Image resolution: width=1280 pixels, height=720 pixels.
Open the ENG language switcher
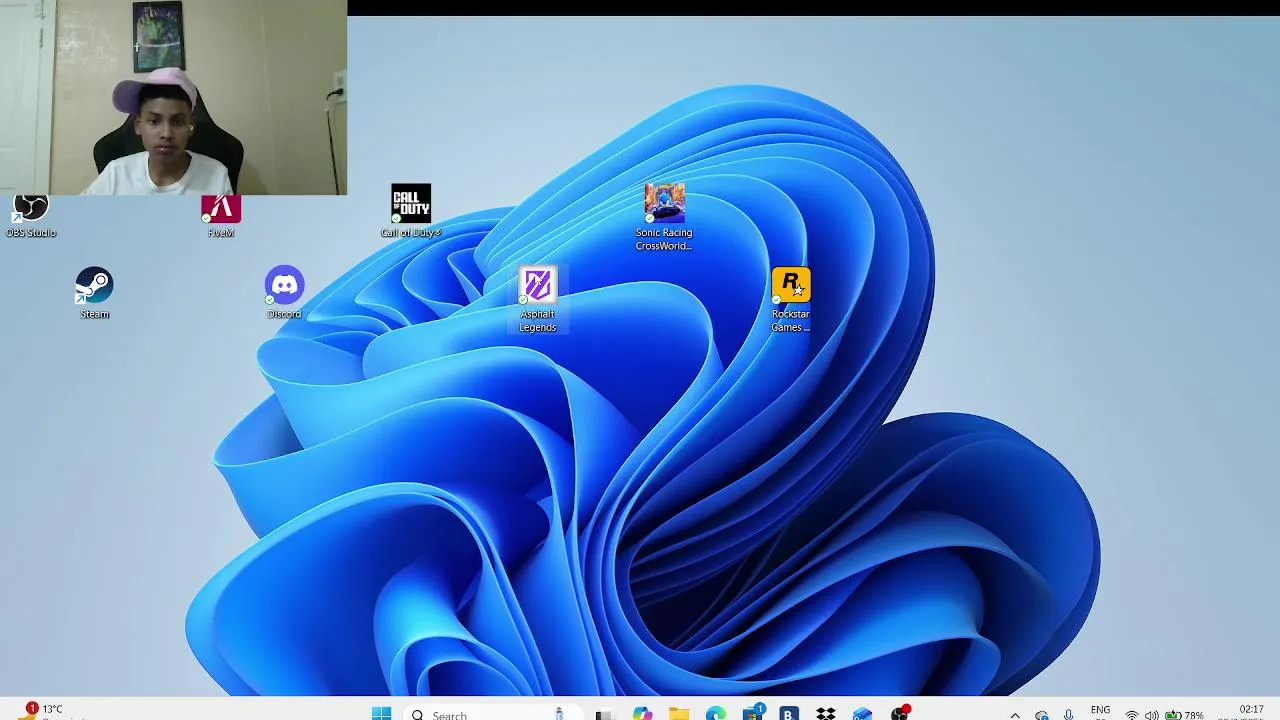(1100, 712)
